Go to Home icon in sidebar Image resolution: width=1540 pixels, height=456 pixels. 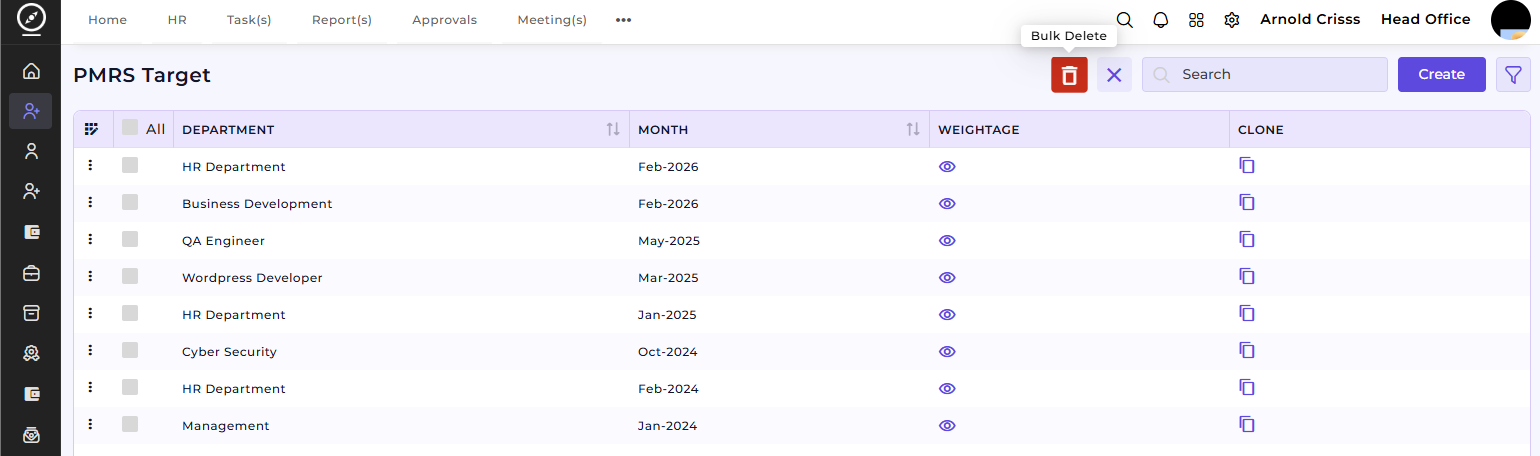(x=31, y=71)
